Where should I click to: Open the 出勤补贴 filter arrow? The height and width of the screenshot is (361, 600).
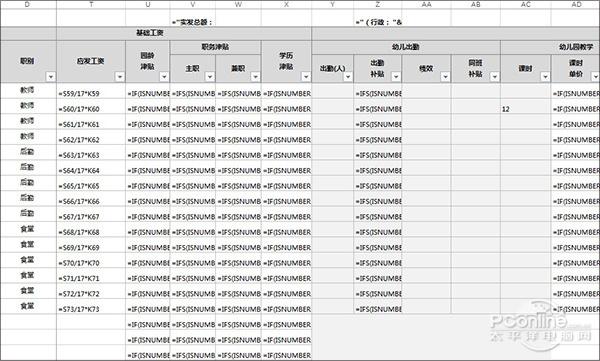click(x=396, y=77)
